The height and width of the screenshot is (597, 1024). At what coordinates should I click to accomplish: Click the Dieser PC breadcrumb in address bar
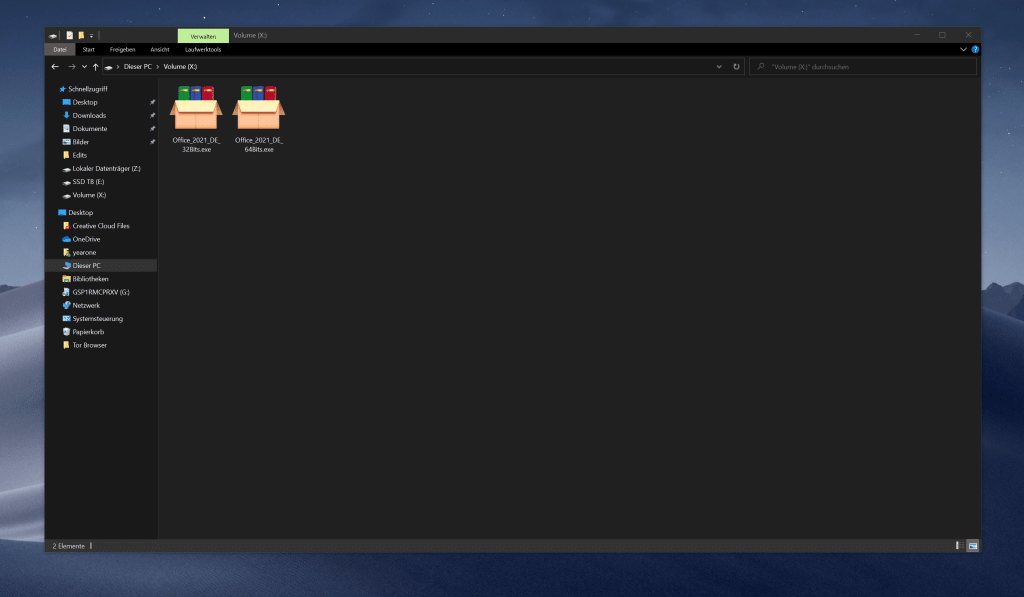[x=138, y=67]
